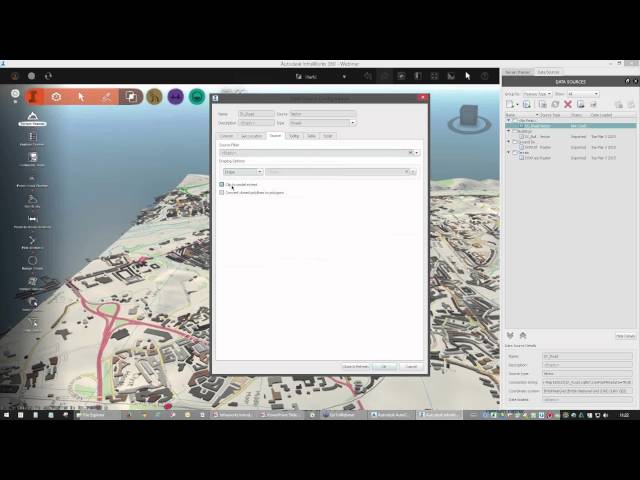Image resolution: width=640 pixels, height=480 pixels.
Task: Select the arrow pointer tool in orange toolbar
Action: (81, 97)
